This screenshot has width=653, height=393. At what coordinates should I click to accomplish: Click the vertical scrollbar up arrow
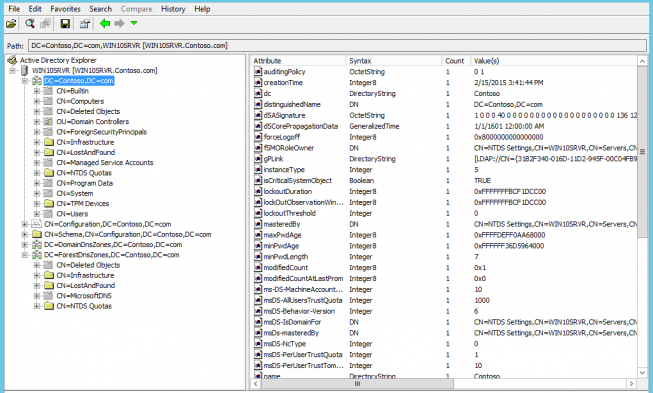coord(642,61)
